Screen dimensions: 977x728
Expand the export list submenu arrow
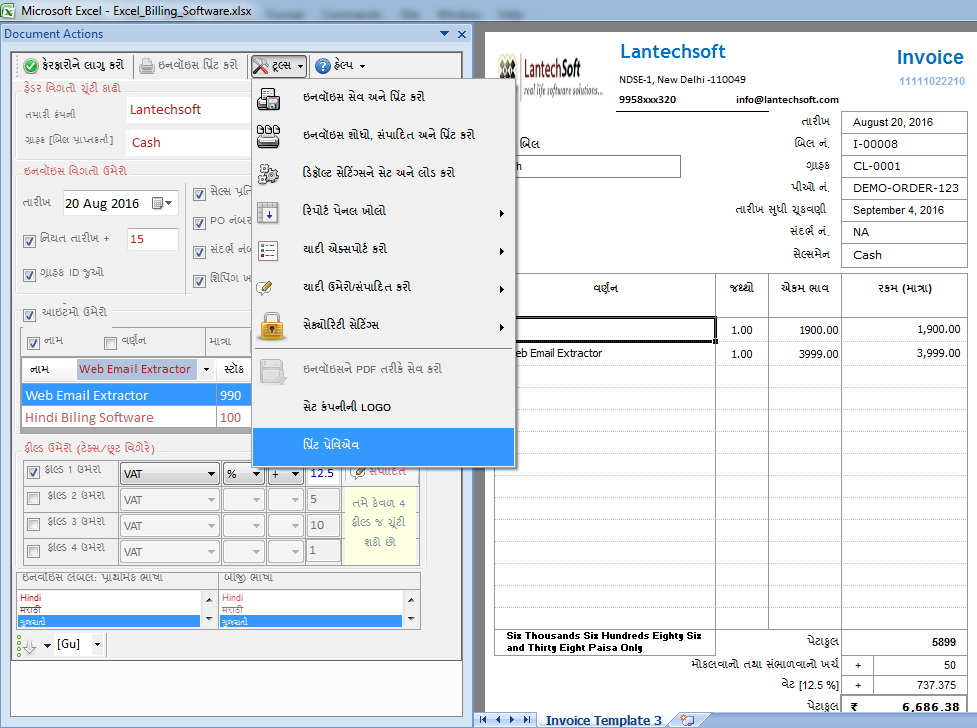502,252
